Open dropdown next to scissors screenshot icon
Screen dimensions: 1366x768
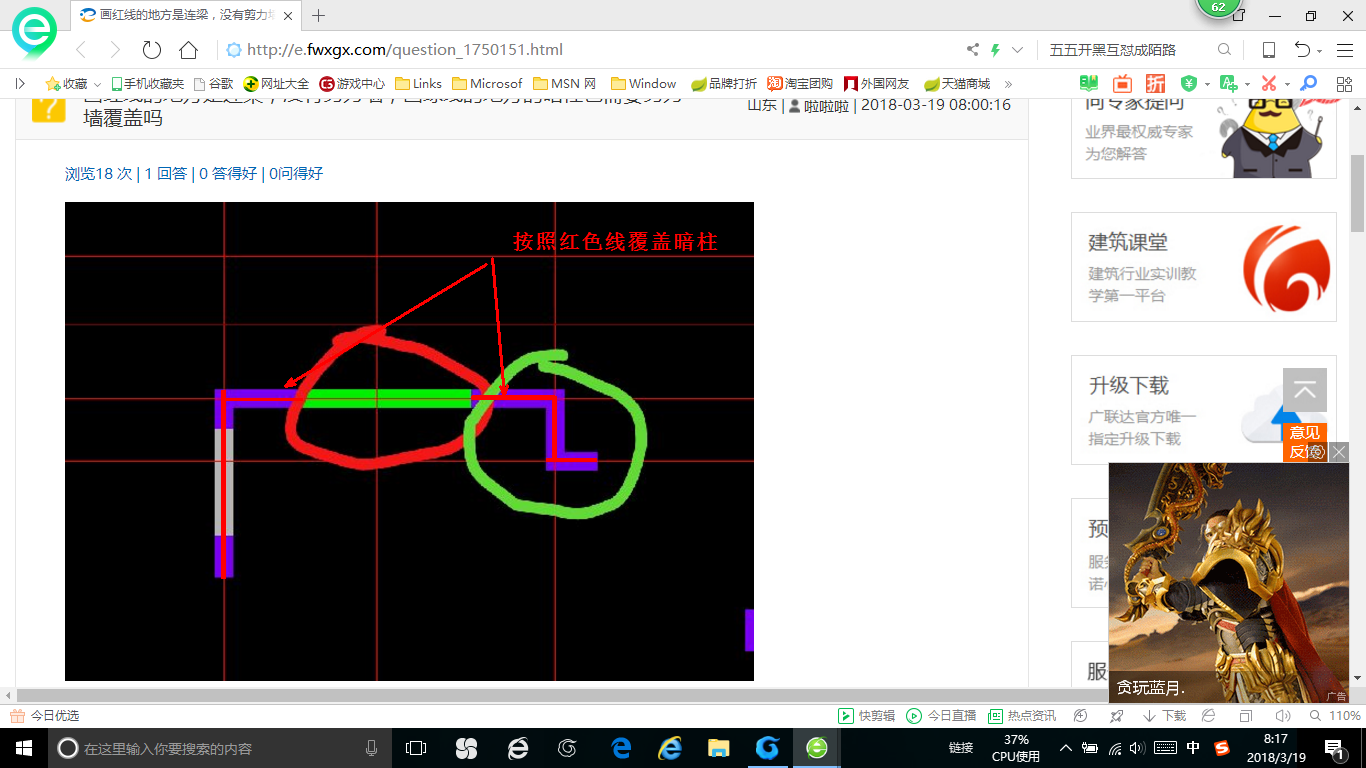point(1286,85)
